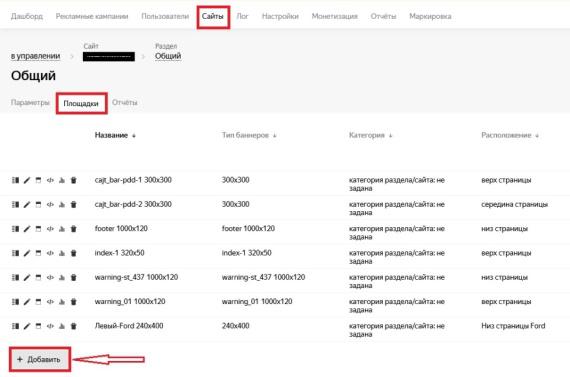Screen dimensions: 570x377
Task: Open the list icon for warning_01 1000x120
Action: 15,302
